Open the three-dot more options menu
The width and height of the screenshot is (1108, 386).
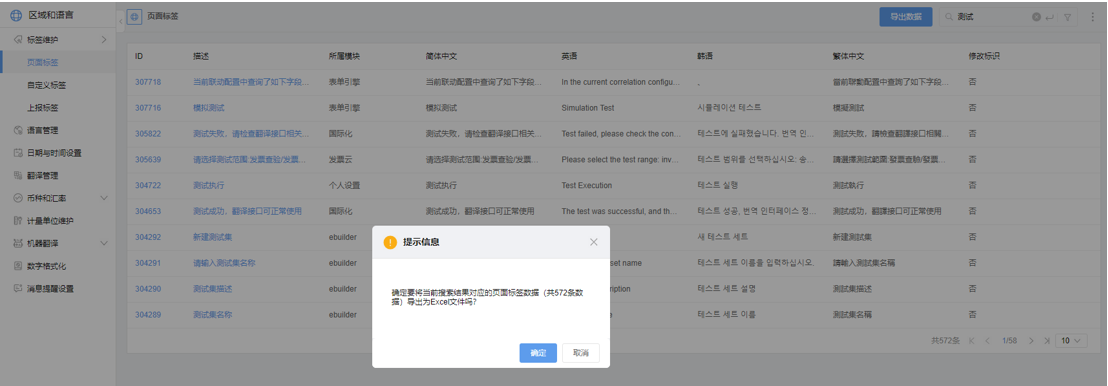pos(1093,17)
